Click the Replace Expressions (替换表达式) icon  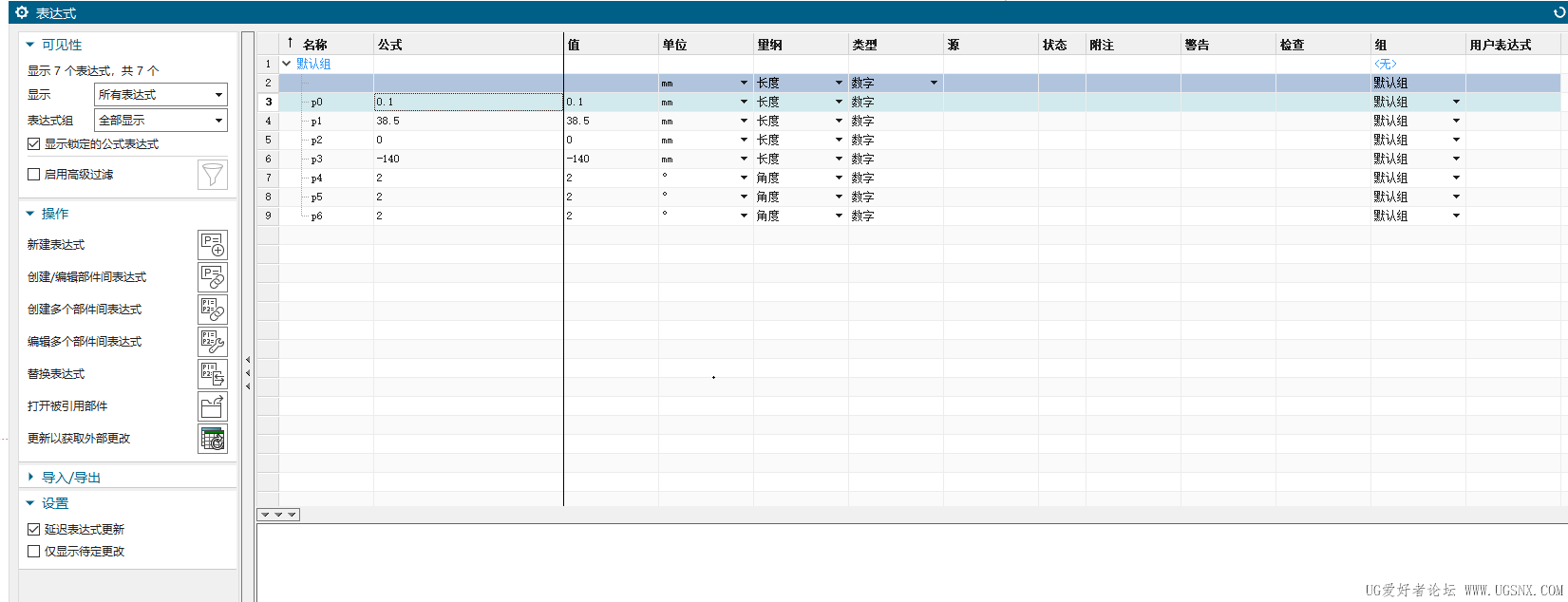tap(213, 374)
